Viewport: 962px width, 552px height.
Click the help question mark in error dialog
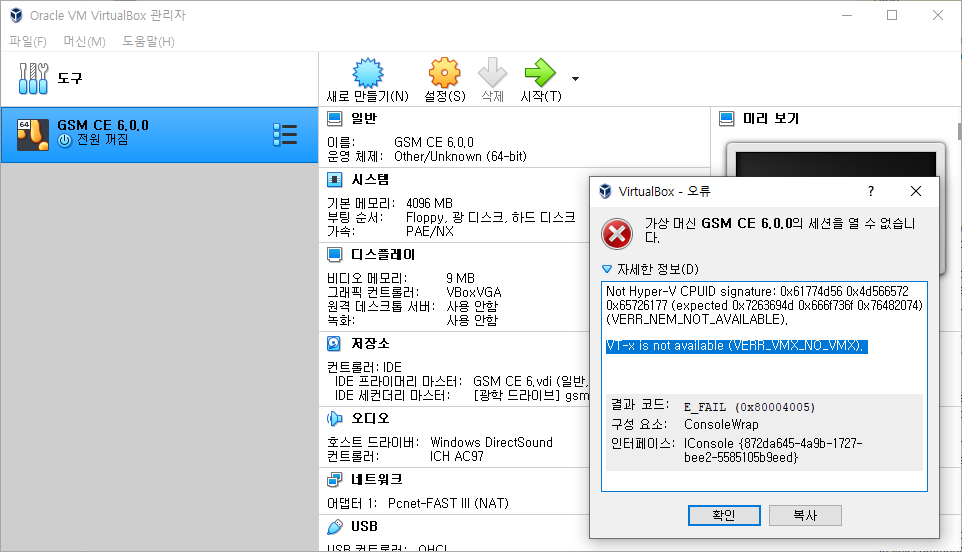tap(871, 191)
